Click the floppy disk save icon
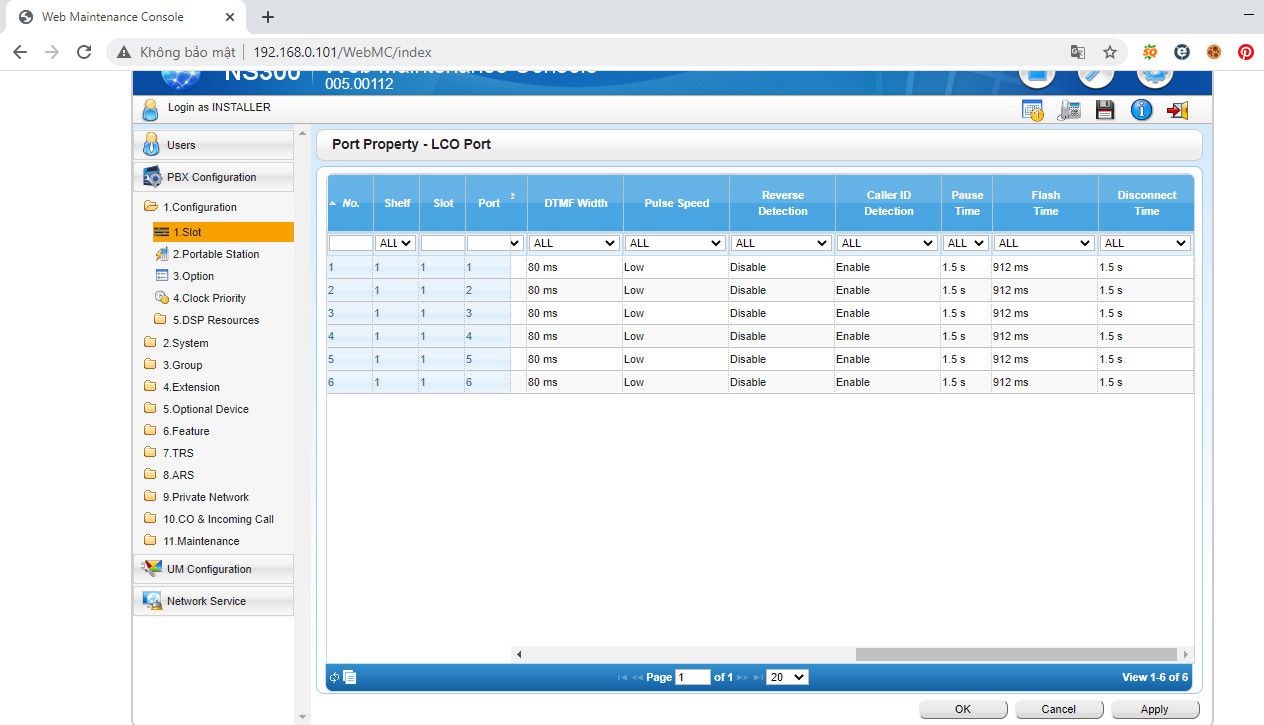 [x=1105, y=110]
